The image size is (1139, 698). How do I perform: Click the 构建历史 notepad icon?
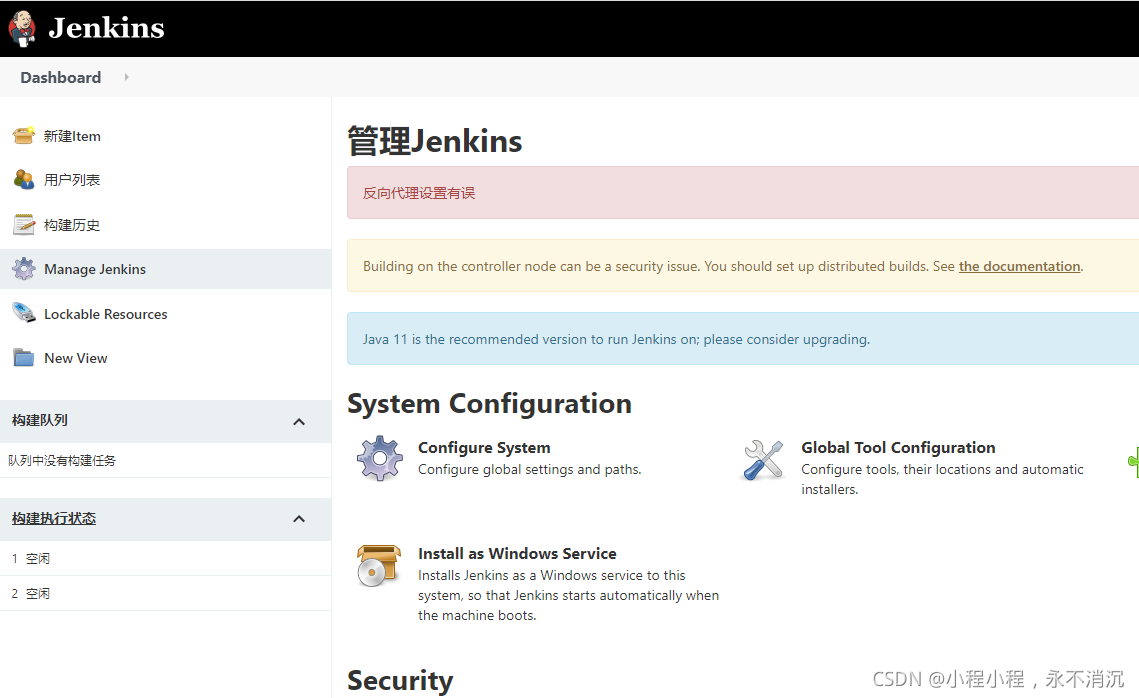(23, 224)
